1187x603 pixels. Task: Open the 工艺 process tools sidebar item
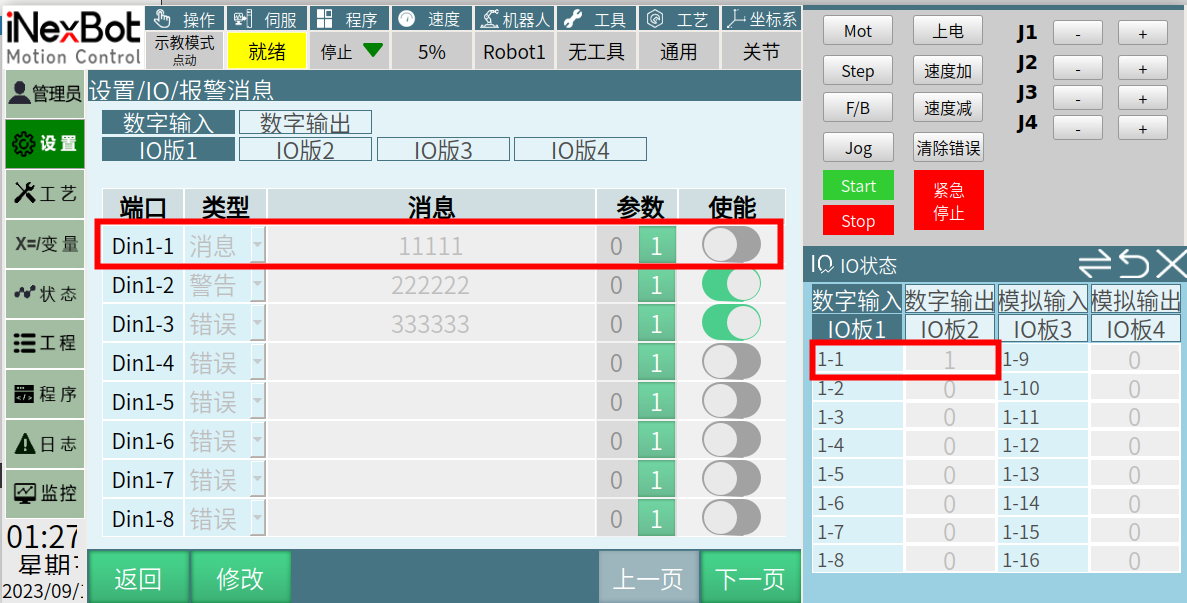45,194
